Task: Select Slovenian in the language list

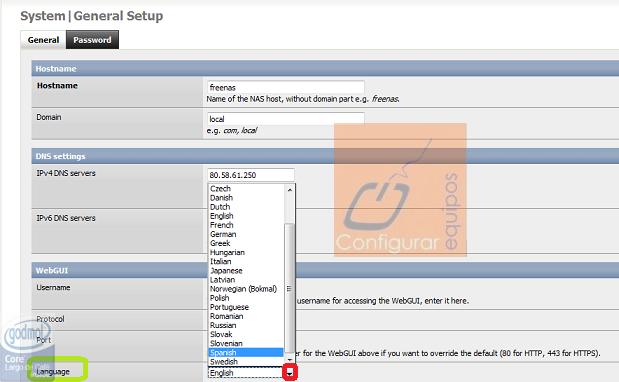Action: point(246,343)
